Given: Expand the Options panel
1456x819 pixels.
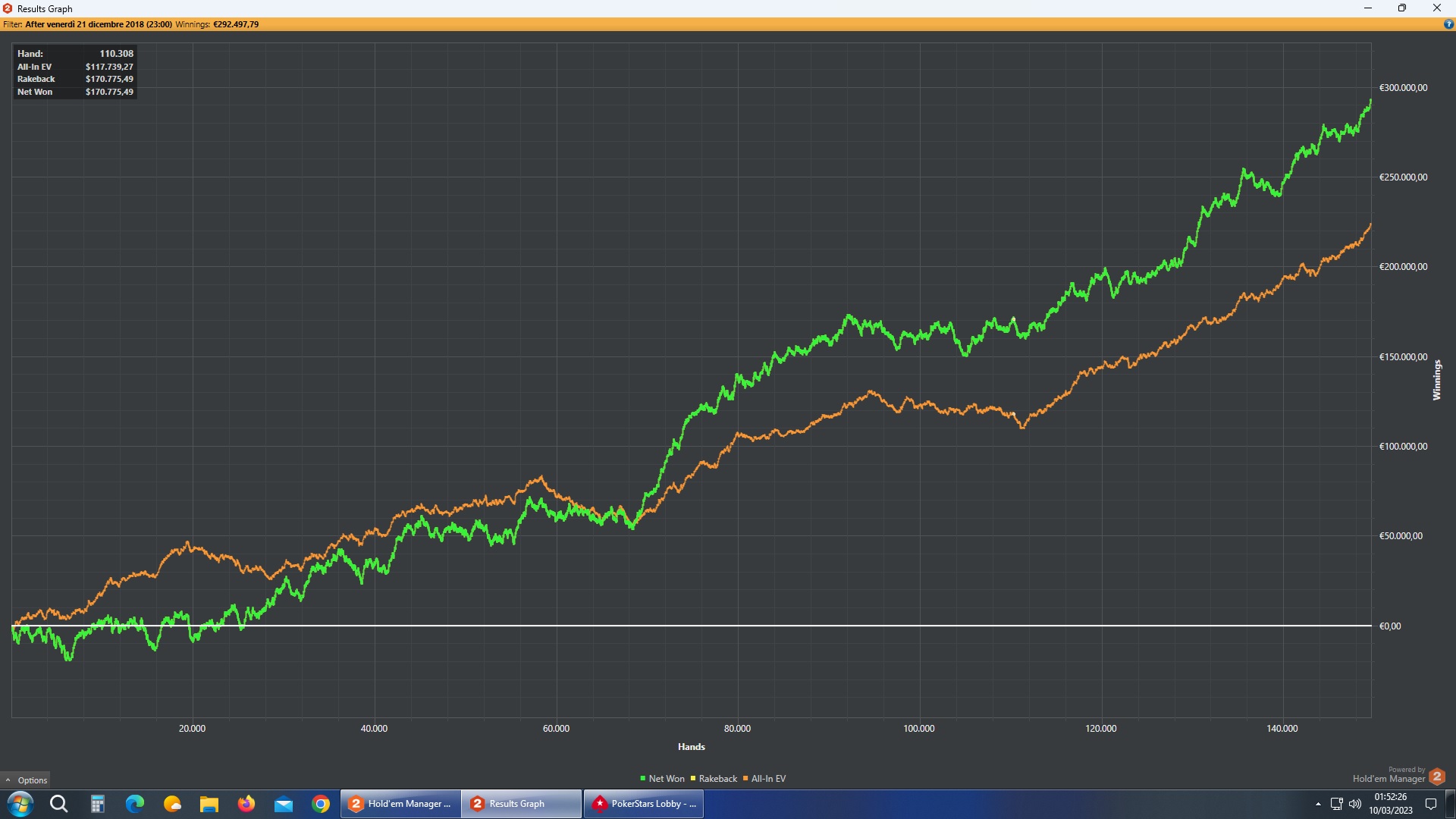Looking at the screenshot, I should (26, 780).
